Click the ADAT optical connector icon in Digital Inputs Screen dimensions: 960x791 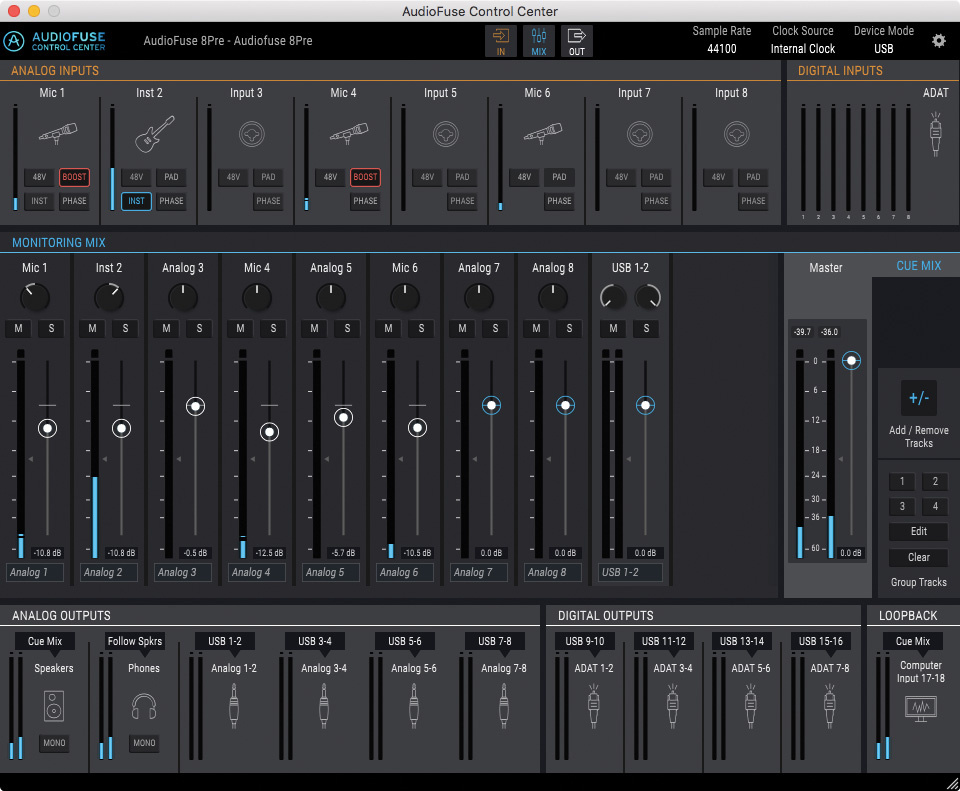click(x=936, y=133)
